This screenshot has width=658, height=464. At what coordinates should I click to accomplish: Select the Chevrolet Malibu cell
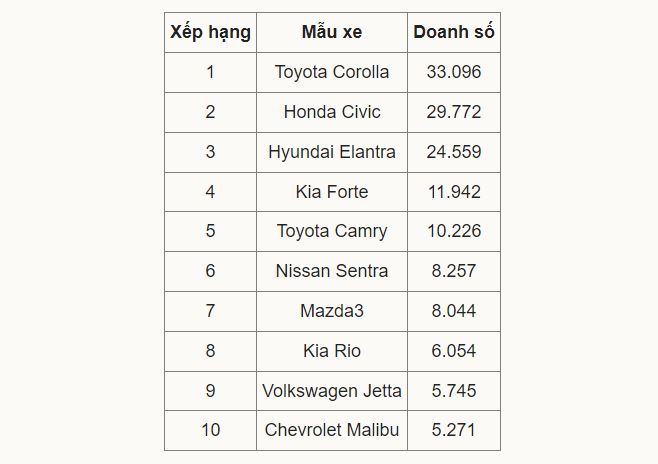pos(332,430)
